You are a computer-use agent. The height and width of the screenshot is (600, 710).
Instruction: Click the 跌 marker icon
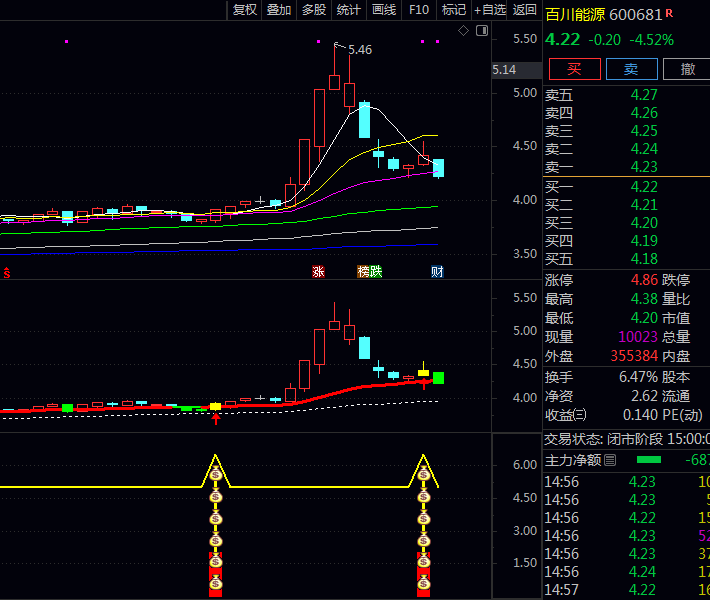click(375, 272)
